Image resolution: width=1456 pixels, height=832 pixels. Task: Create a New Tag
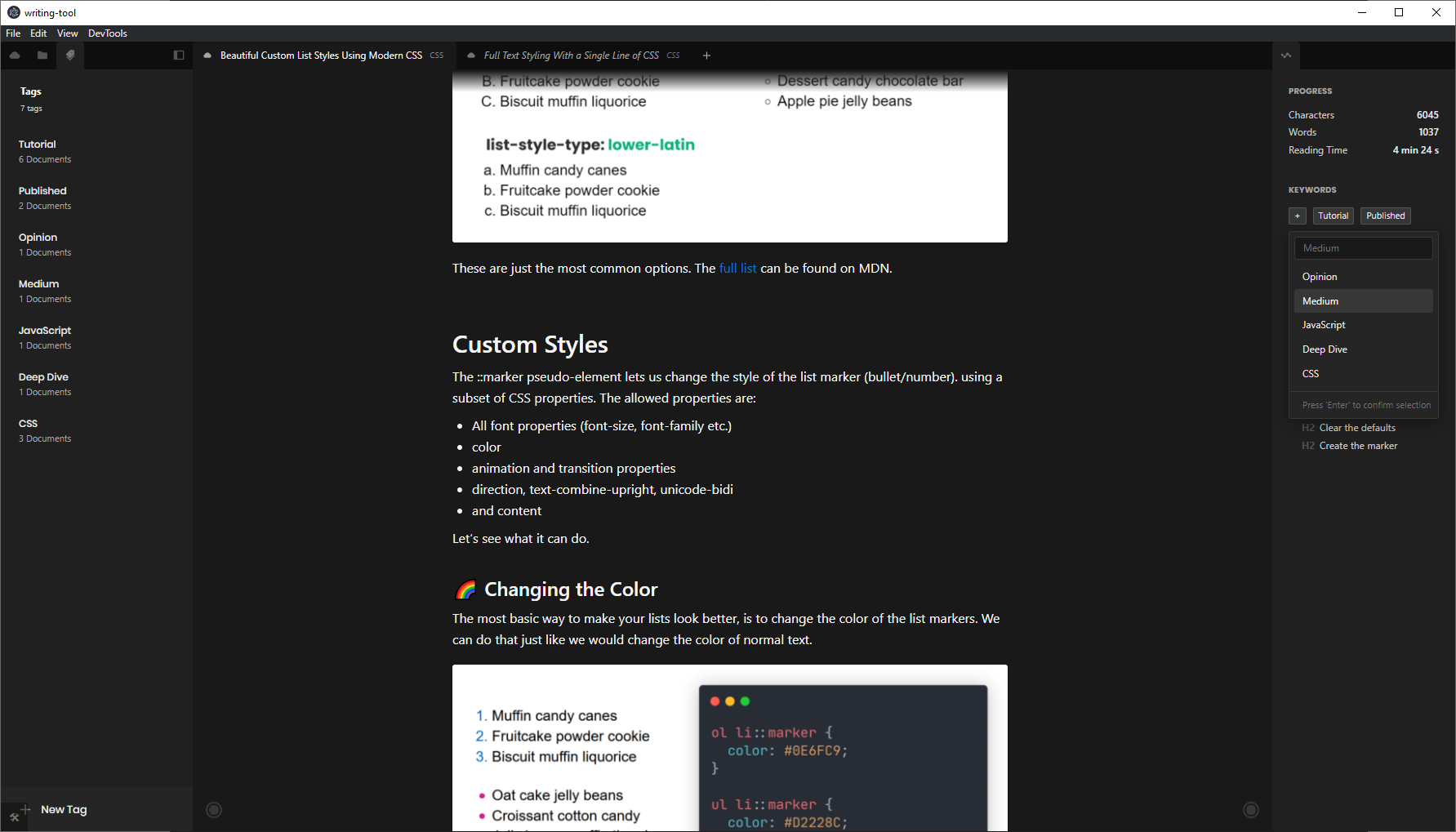coord(63,810)
